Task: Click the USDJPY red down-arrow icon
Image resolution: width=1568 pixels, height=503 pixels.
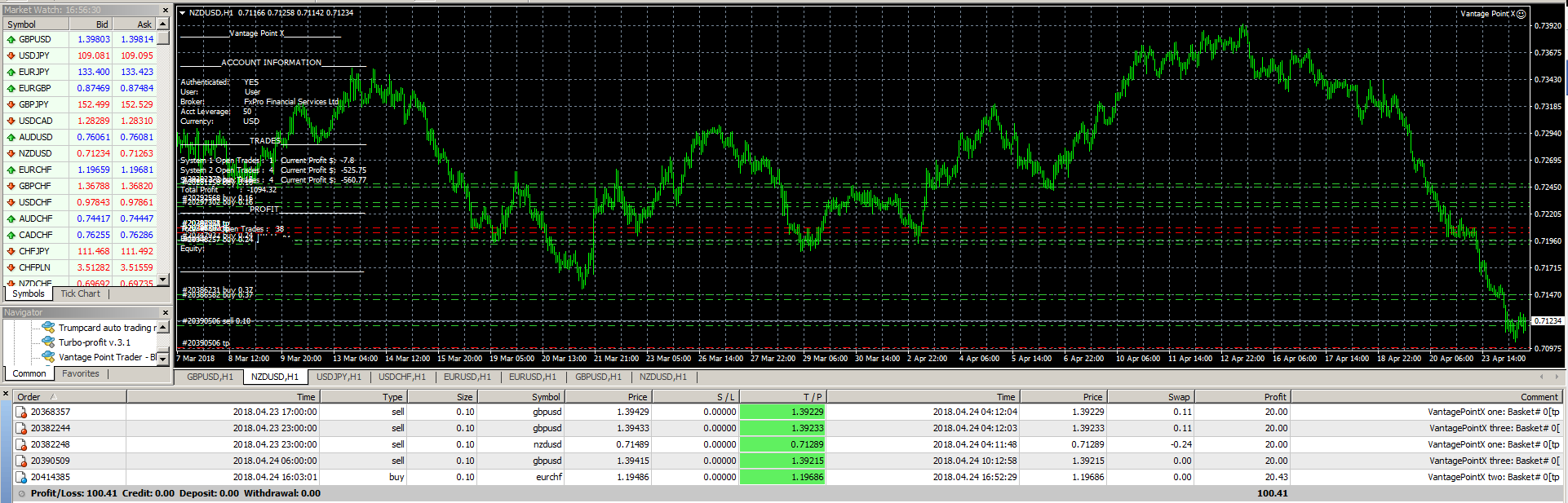Action: 11,55
